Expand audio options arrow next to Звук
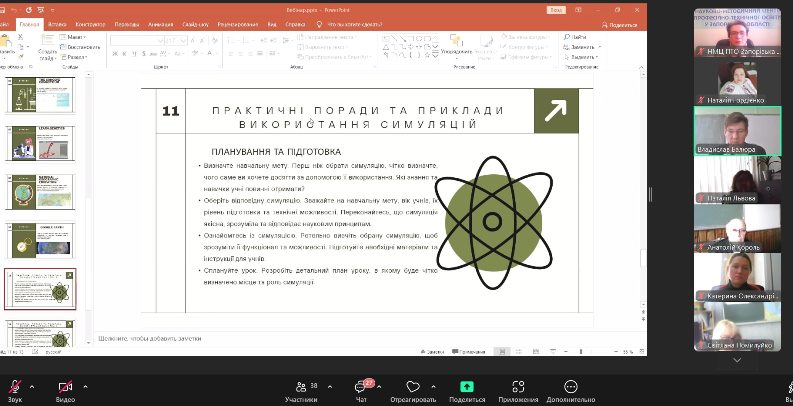The image size is (793, 406). pos(32,387)
